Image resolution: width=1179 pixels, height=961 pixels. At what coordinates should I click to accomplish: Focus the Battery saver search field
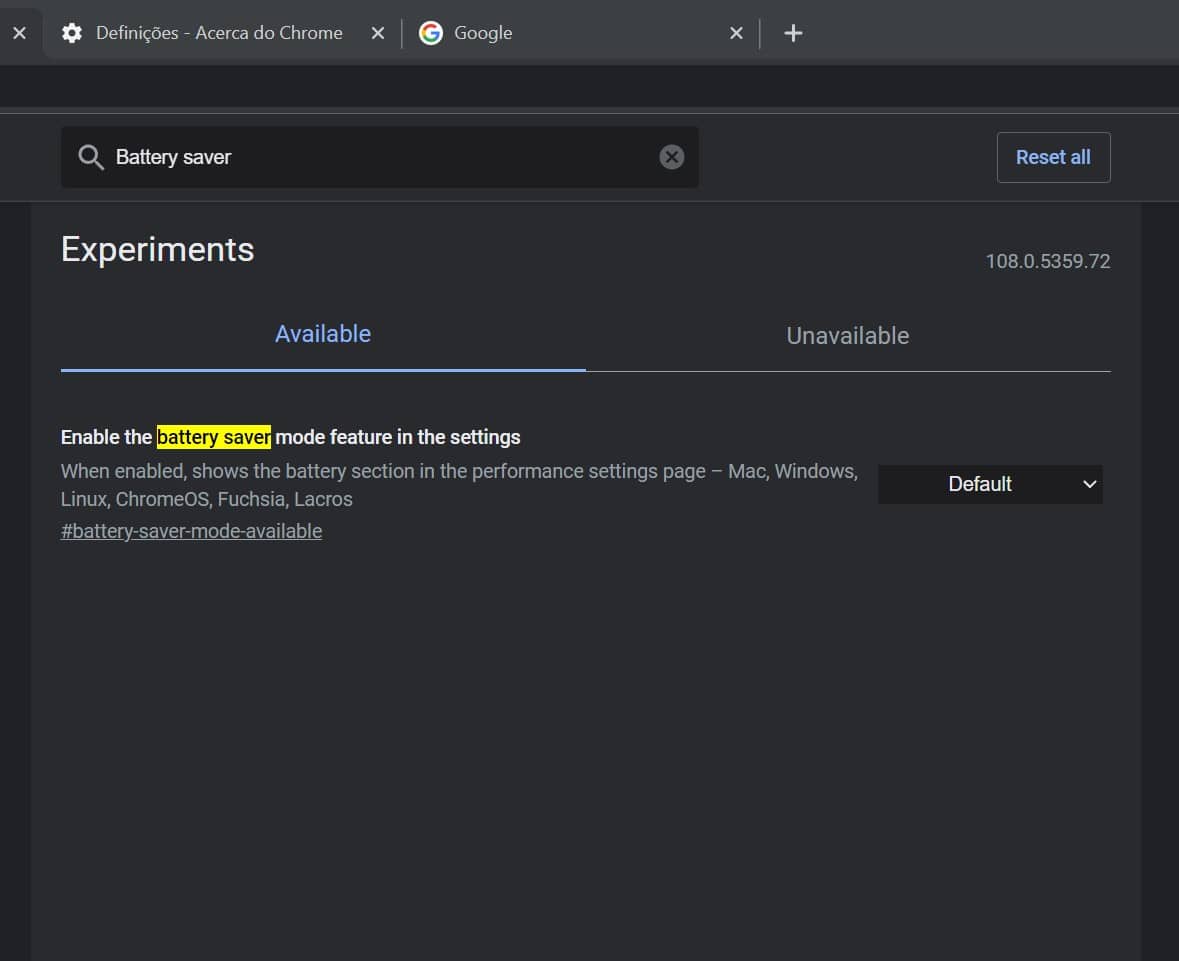click(380, 157)
